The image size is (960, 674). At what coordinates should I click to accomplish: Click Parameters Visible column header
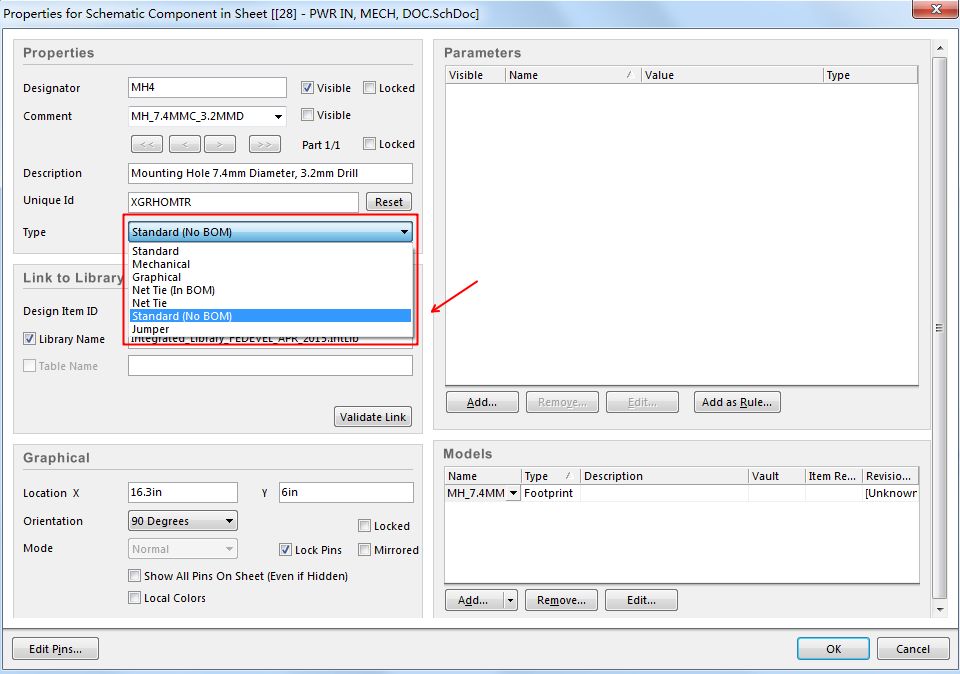coord(476,75)
